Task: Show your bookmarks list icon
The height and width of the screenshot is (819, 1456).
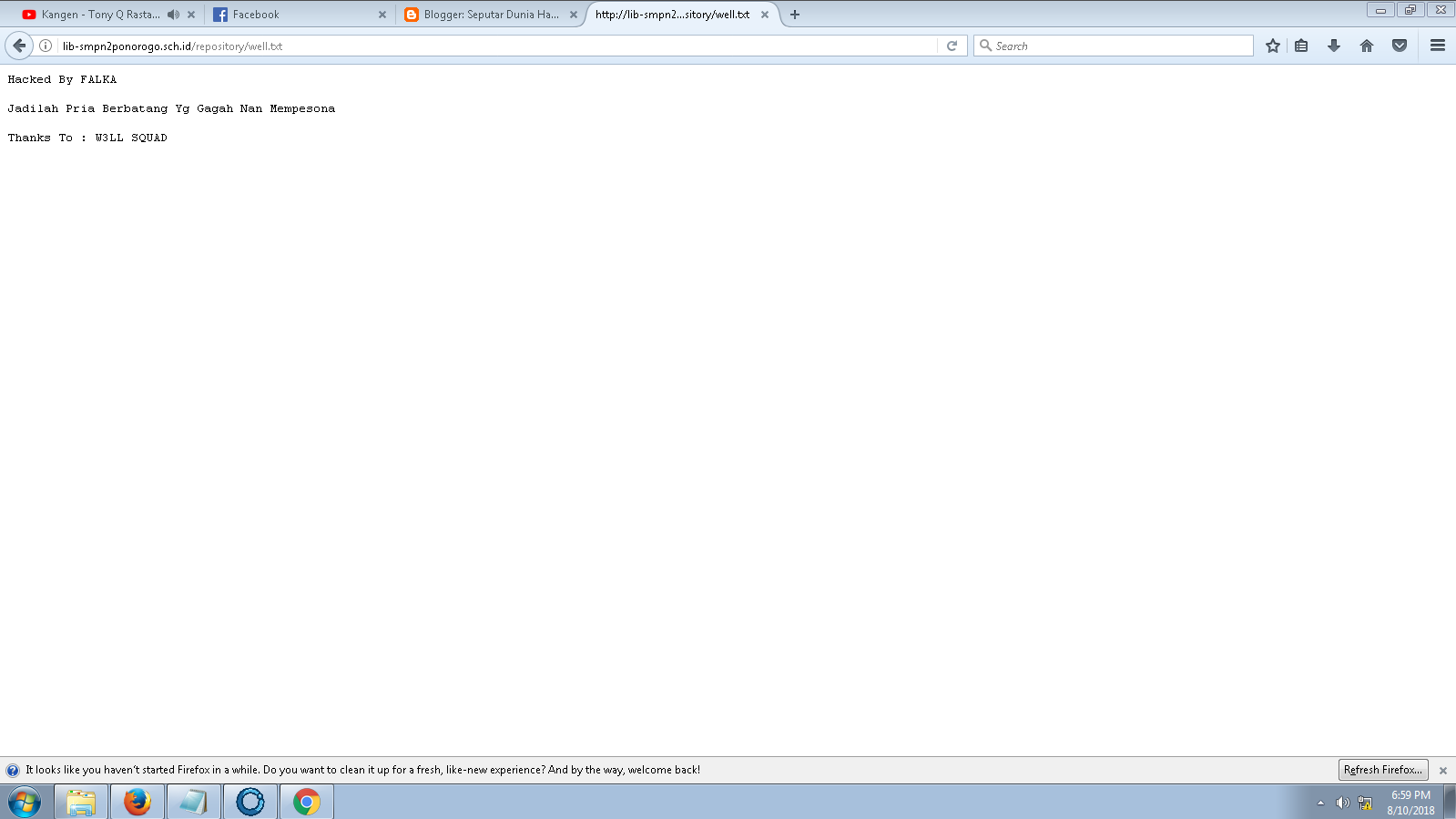Action: (x=1301, y=46)
